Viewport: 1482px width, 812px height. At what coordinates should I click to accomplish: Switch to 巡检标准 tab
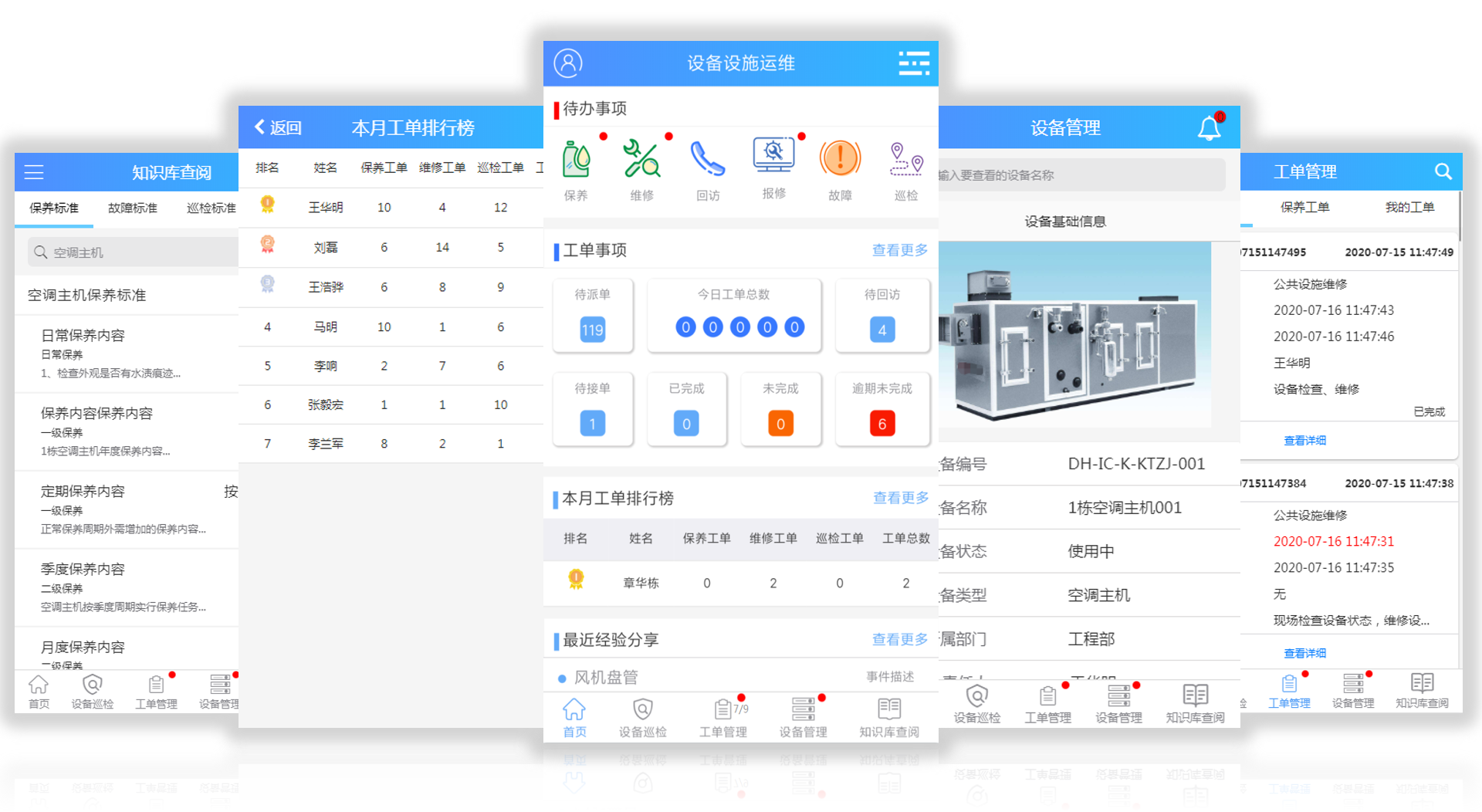pyautogui.click(x=211, y=208)
